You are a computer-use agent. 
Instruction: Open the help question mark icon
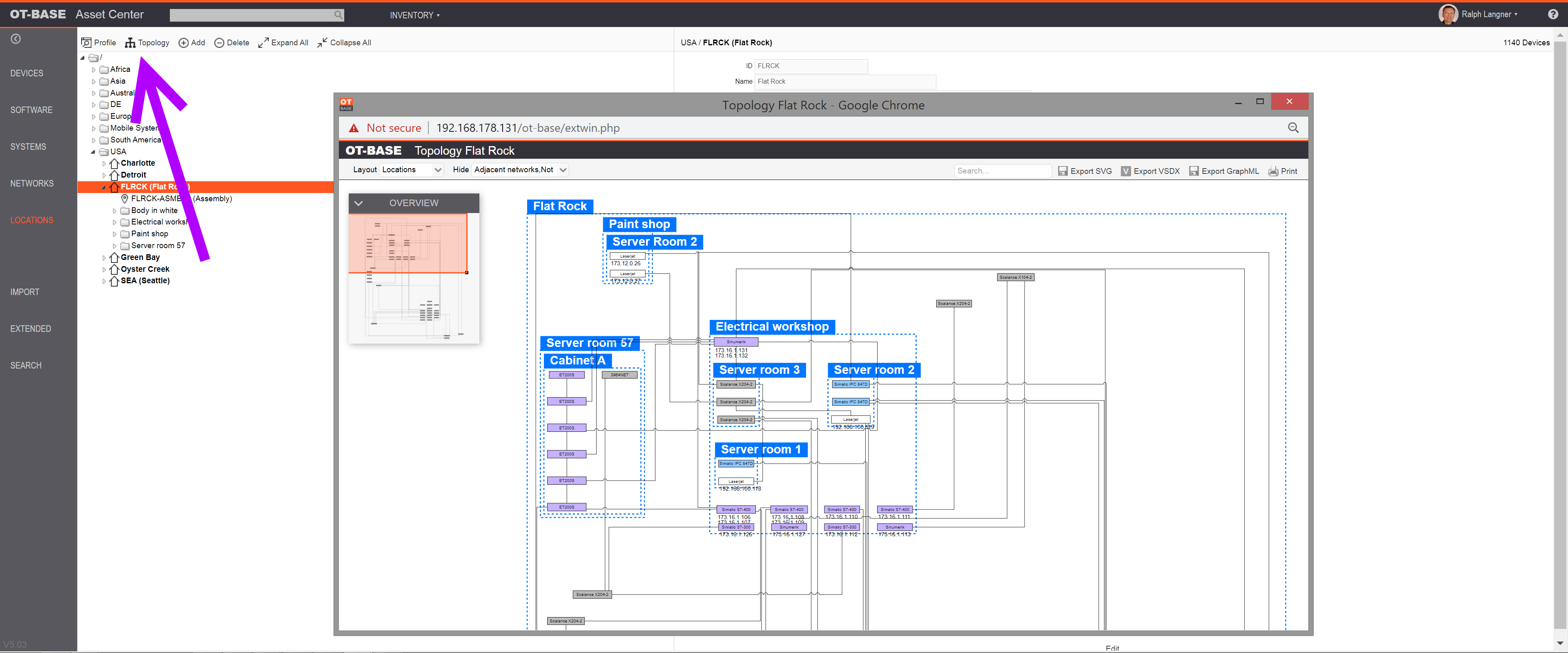coord(1553,15)
